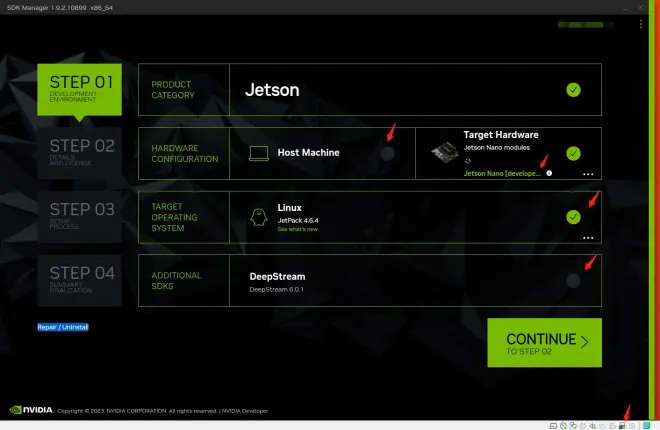Toggle the Linux JetPack green checkmark
Image resolution: width=660 pixels, height=430 pixels.
[573, 217]
